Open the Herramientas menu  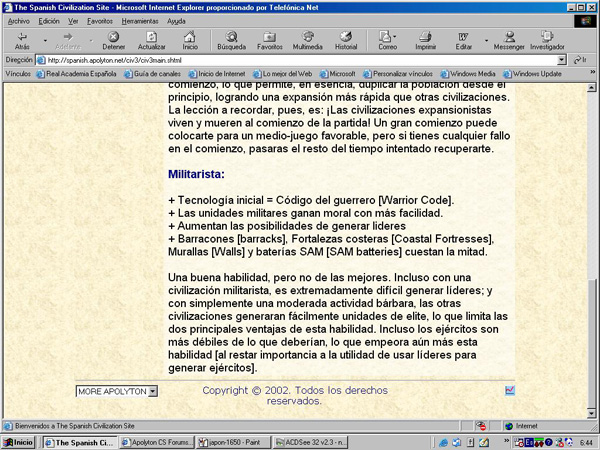tap(140, 20)
